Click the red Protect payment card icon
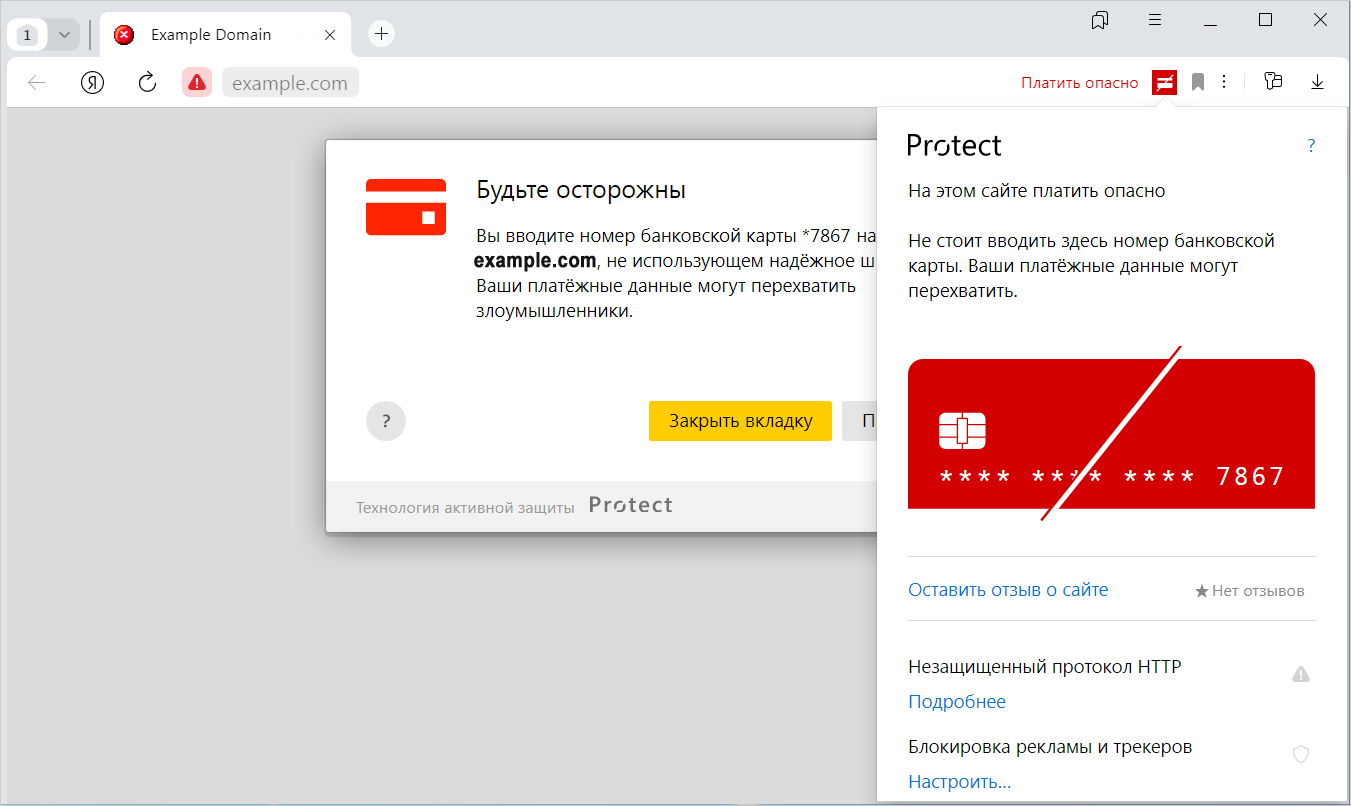This screenshot has width=1351, height=806. point(1164,83)
